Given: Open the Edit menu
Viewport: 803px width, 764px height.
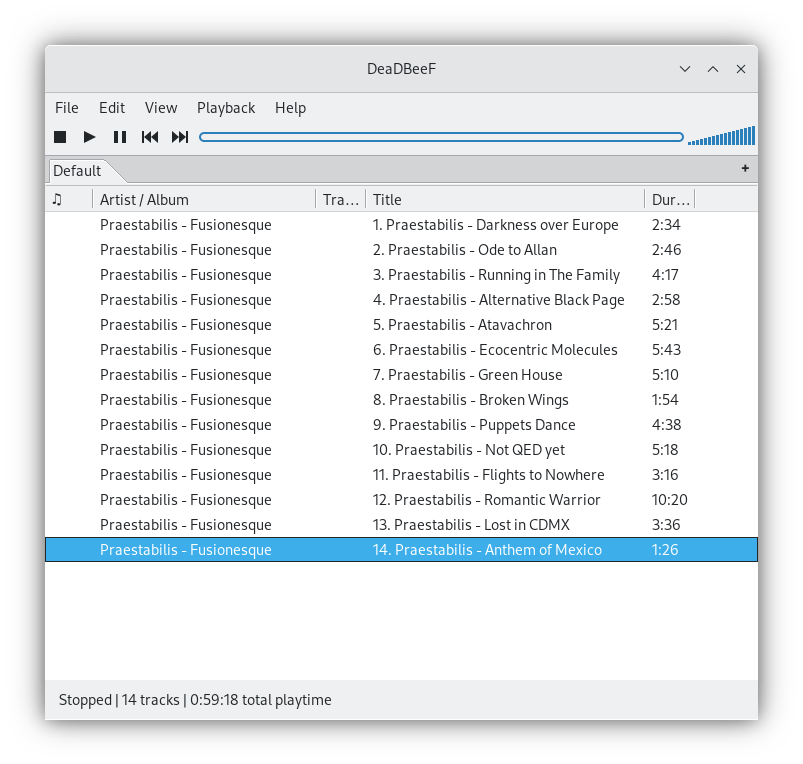Looking at the screenshot, I should click(x=112, y=108).
